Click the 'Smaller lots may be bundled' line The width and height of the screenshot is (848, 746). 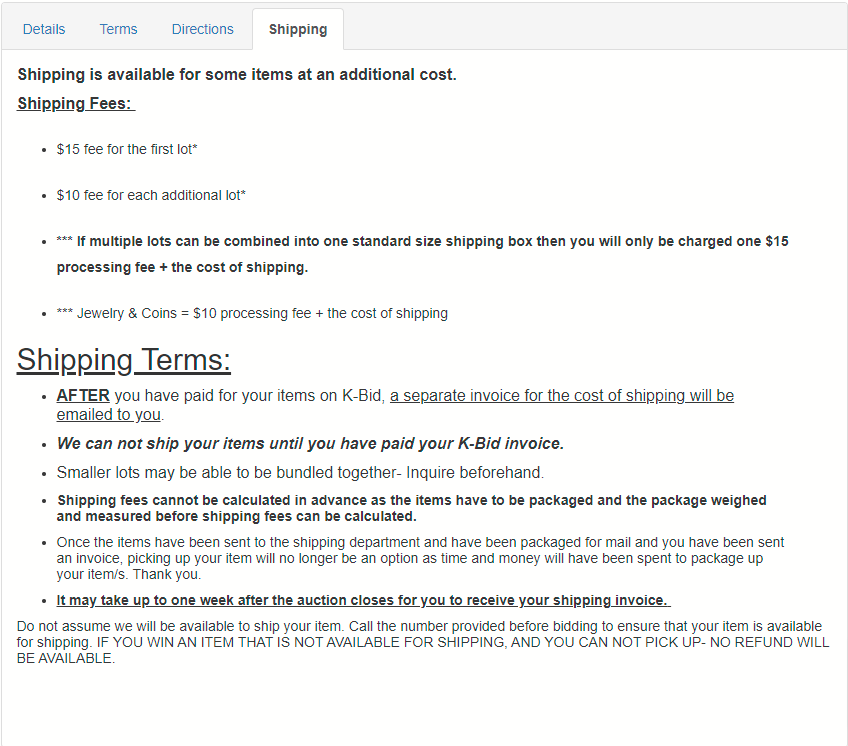[x=300, y=472]
